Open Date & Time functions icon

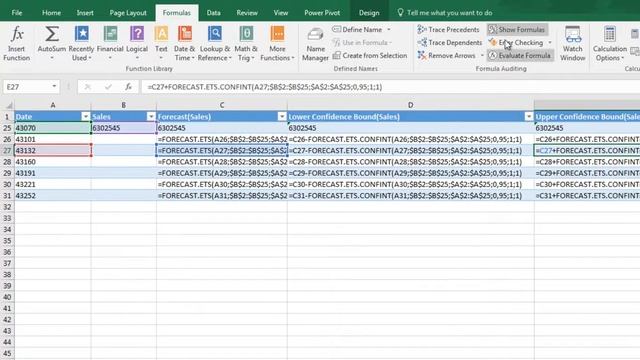(185, 34)
